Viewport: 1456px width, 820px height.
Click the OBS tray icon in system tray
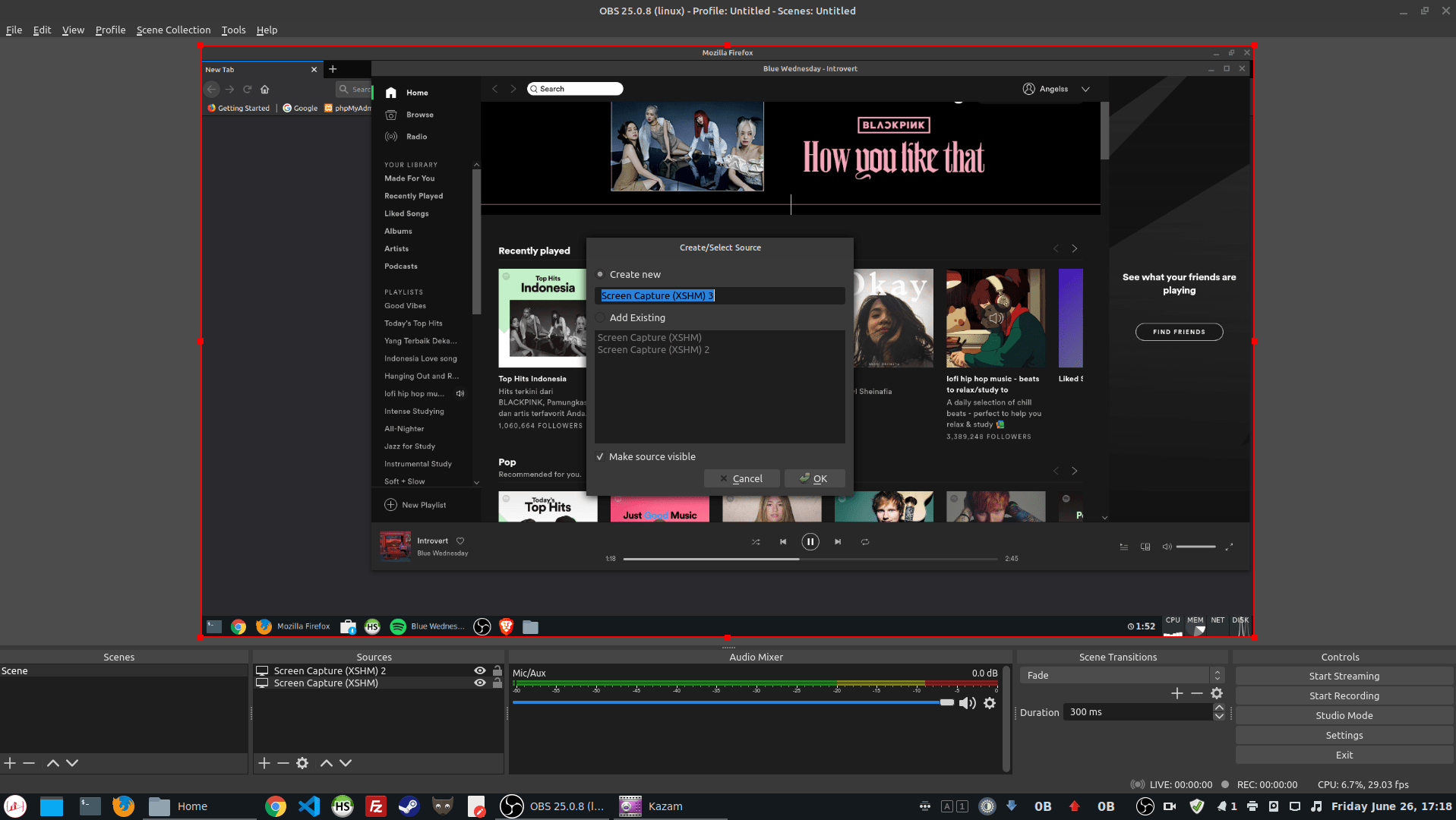(x=1145, y=806)
